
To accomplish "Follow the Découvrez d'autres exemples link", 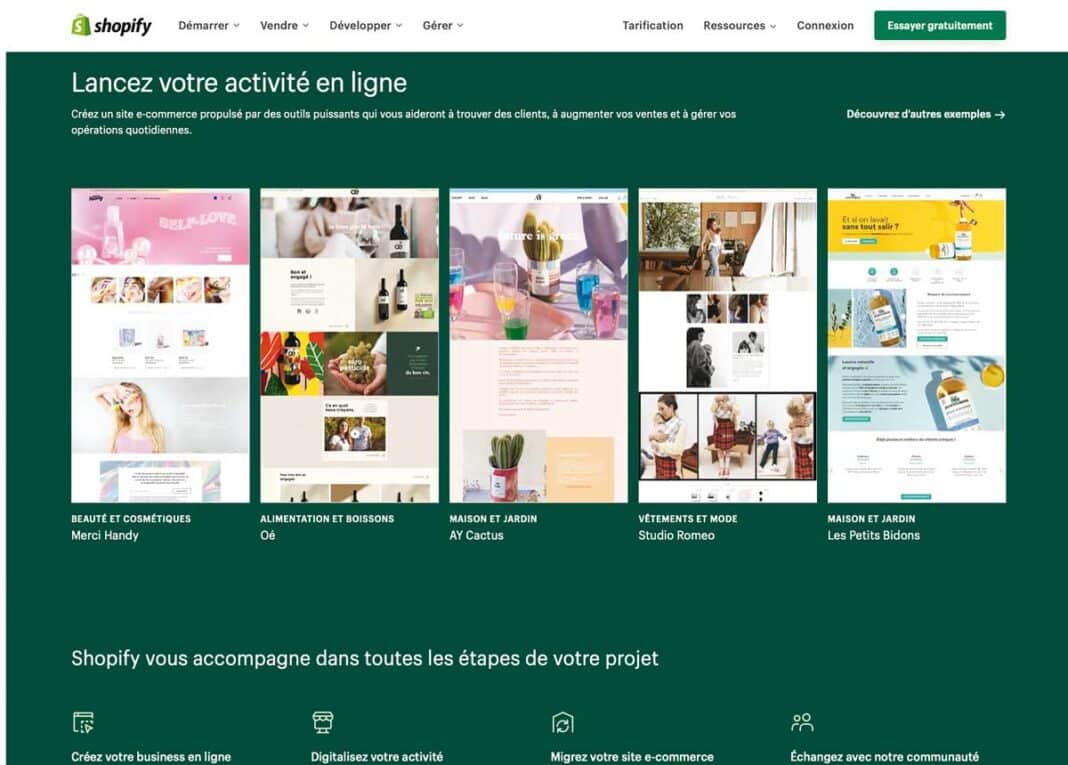I will pyautogui.click(x=925, y=115).
